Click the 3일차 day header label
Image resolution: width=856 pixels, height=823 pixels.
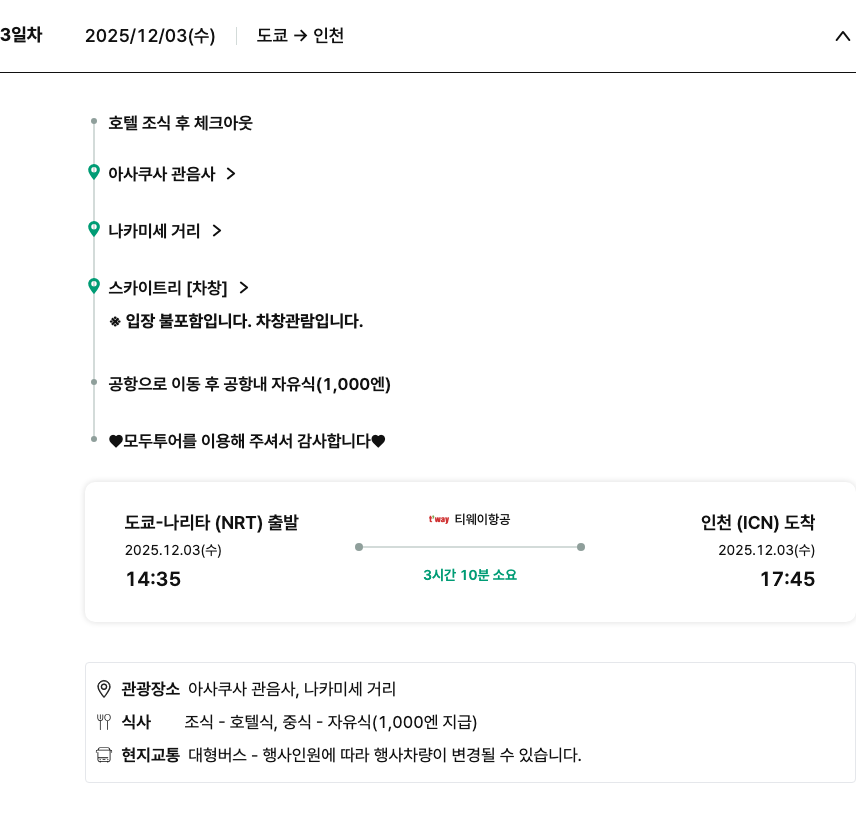pos(21,35)
